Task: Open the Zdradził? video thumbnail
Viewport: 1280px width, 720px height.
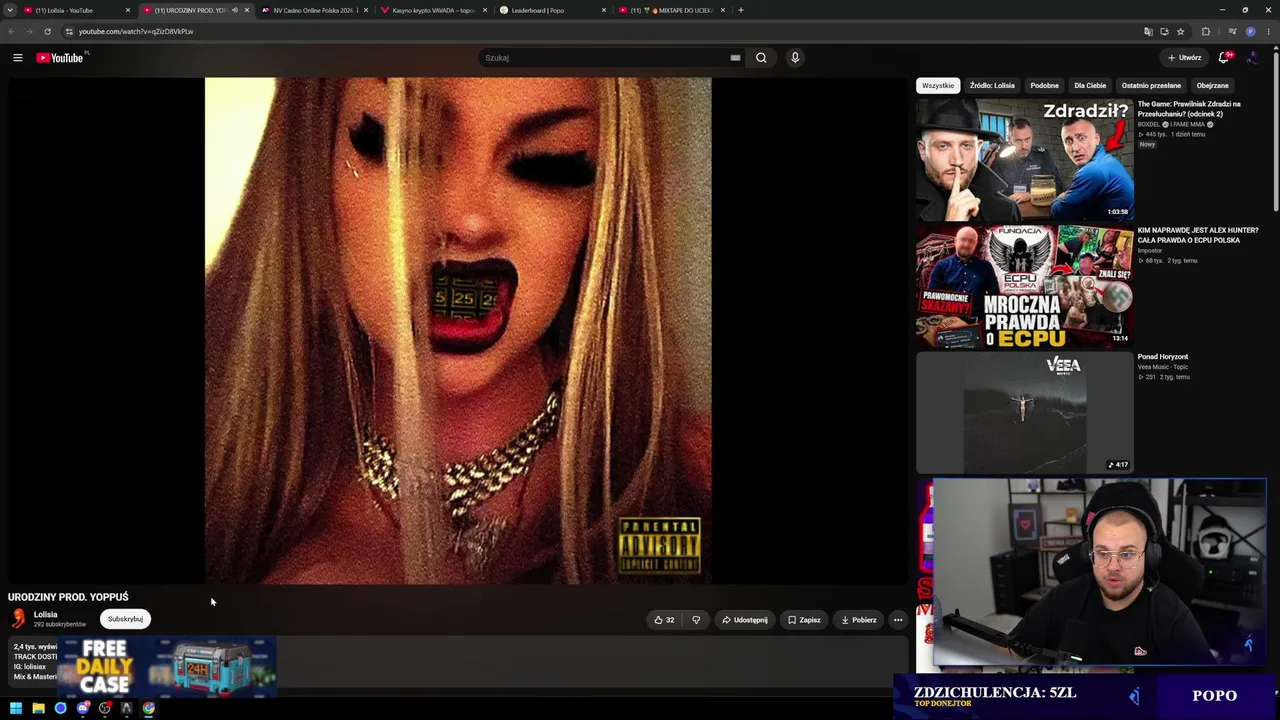Action: 1025,159
